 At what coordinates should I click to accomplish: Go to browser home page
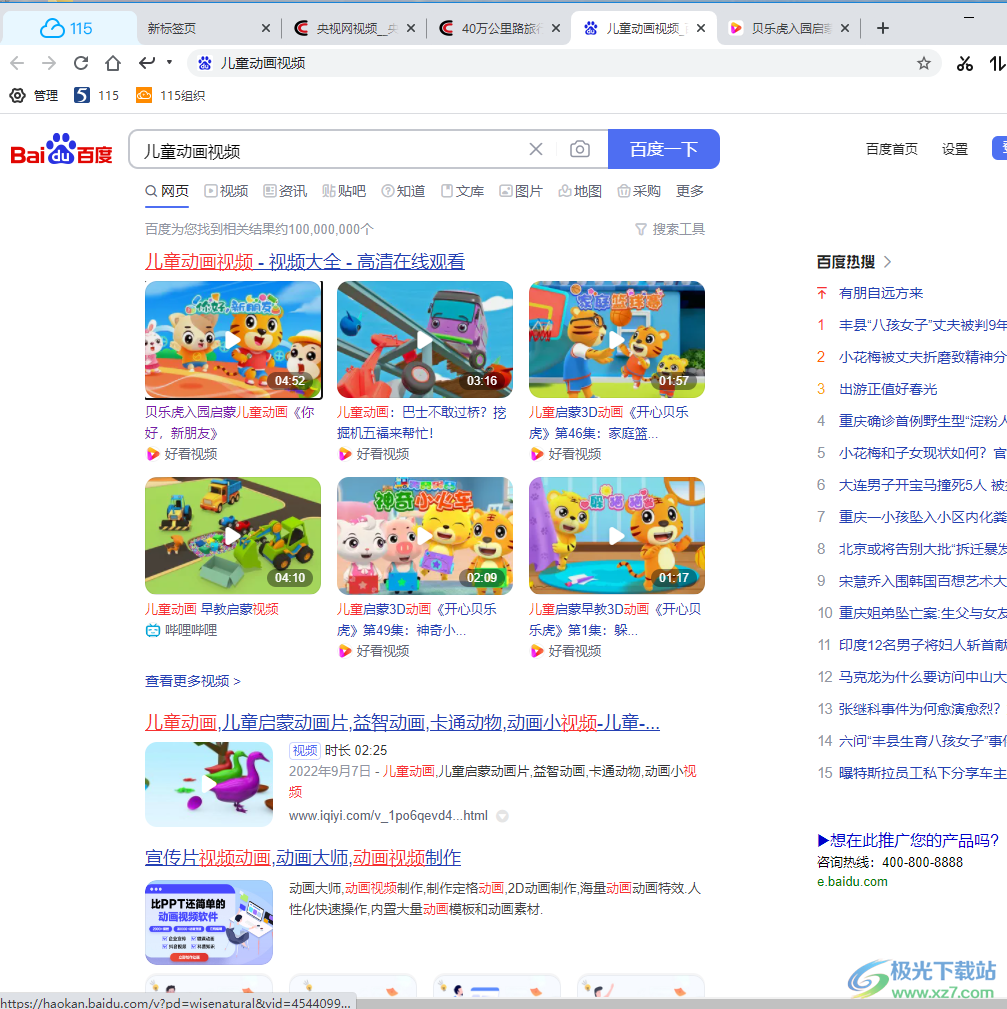pos(113,63)
